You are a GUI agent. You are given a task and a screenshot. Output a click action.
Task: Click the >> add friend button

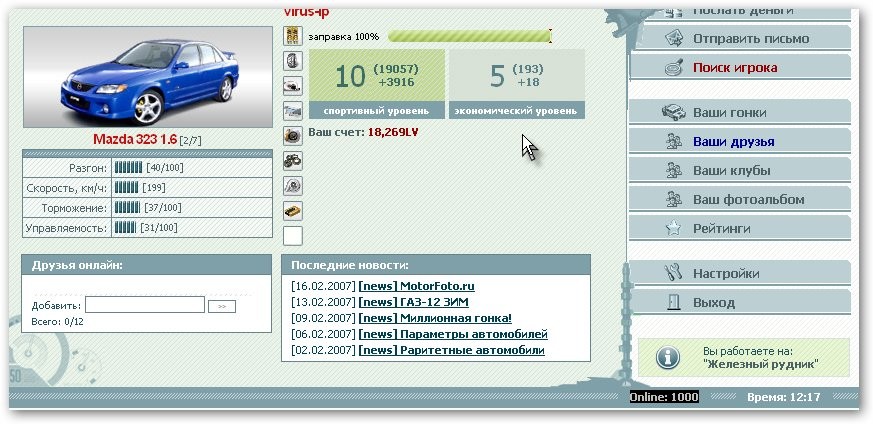coord(222,306)
